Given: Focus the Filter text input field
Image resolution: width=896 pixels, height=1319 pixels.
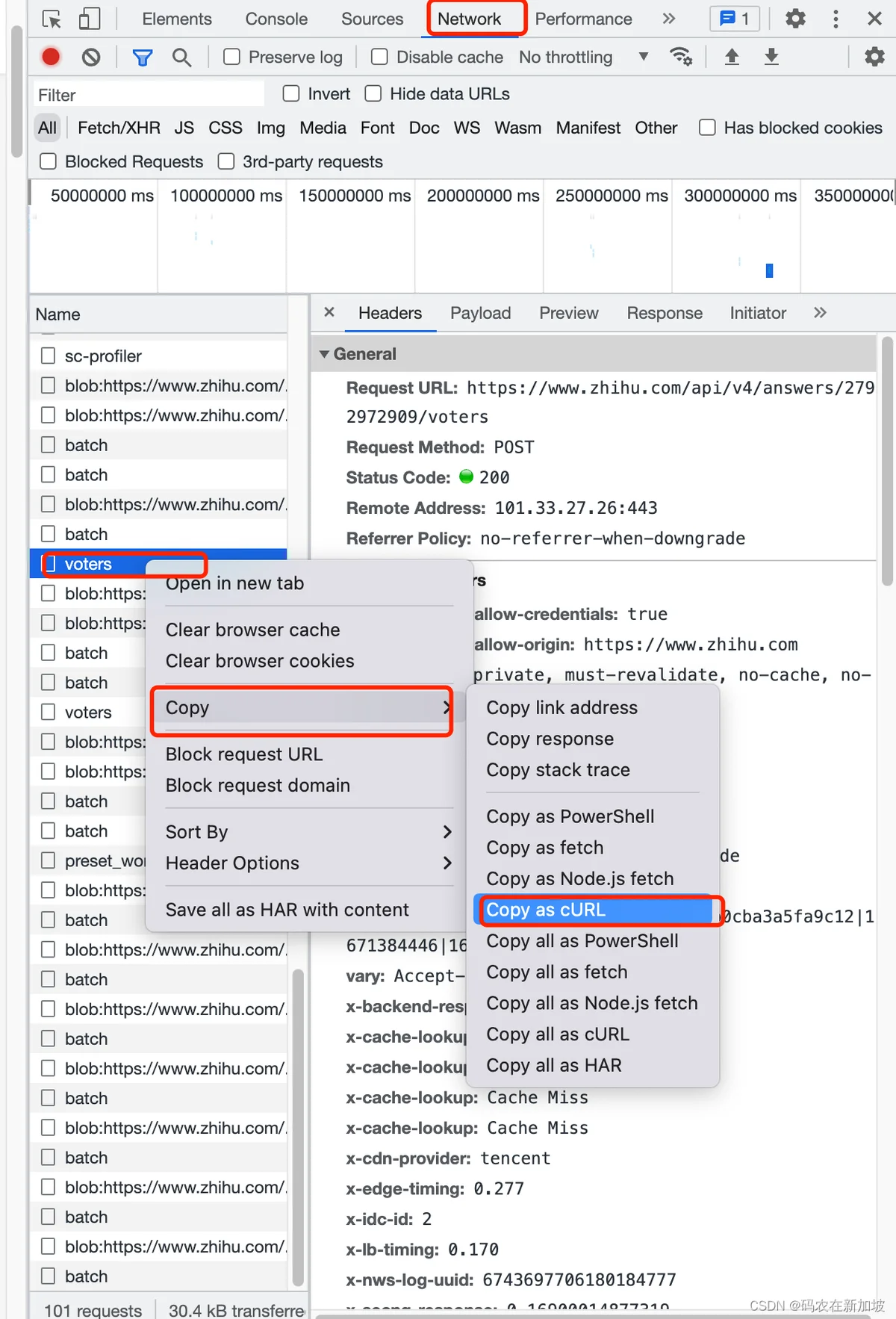Looking at the screenshot, I should click(x=148, y=95).
